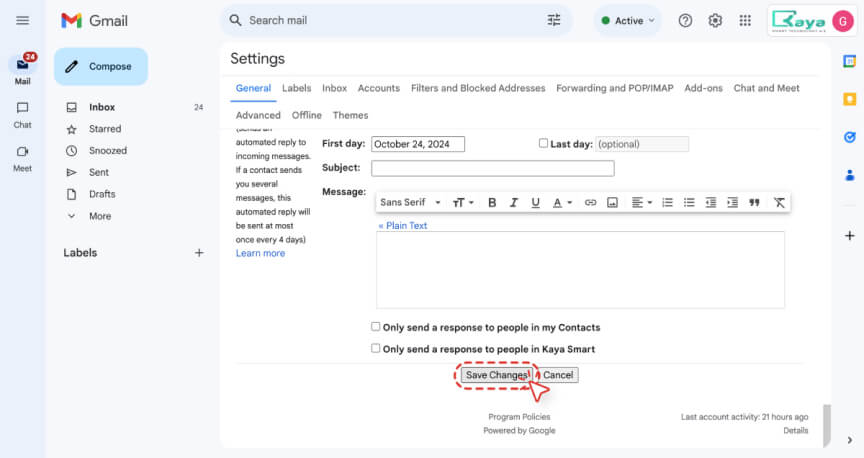
Task: Switch to Mail in side rail
Action: click(23, 69)
